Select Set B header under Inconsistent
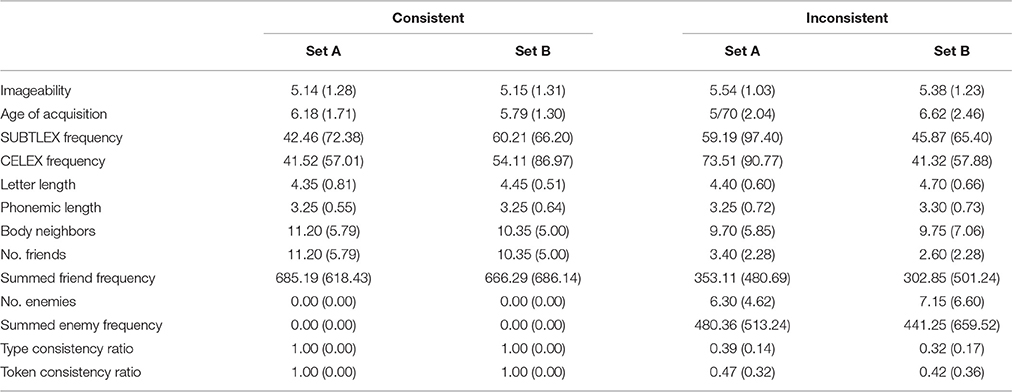 (x=951, y=52)
